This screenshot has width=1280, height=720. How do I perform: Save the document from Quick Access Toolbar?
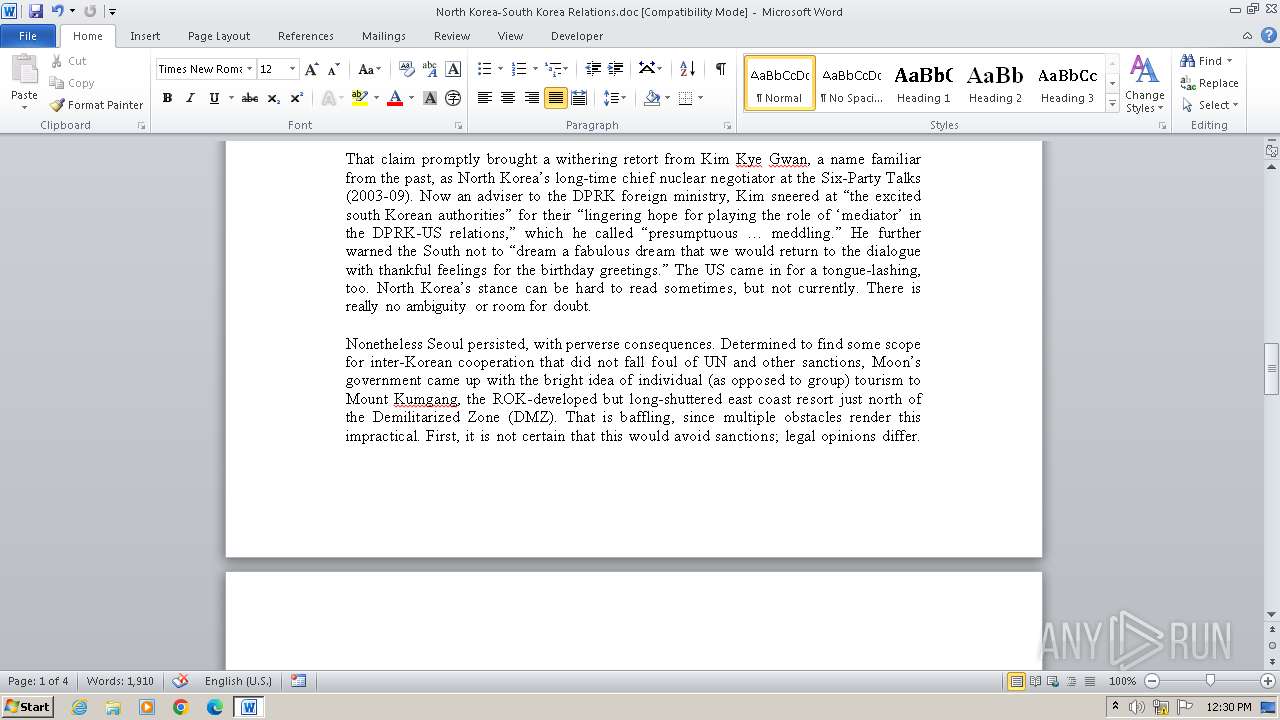(x=36, y=11)
